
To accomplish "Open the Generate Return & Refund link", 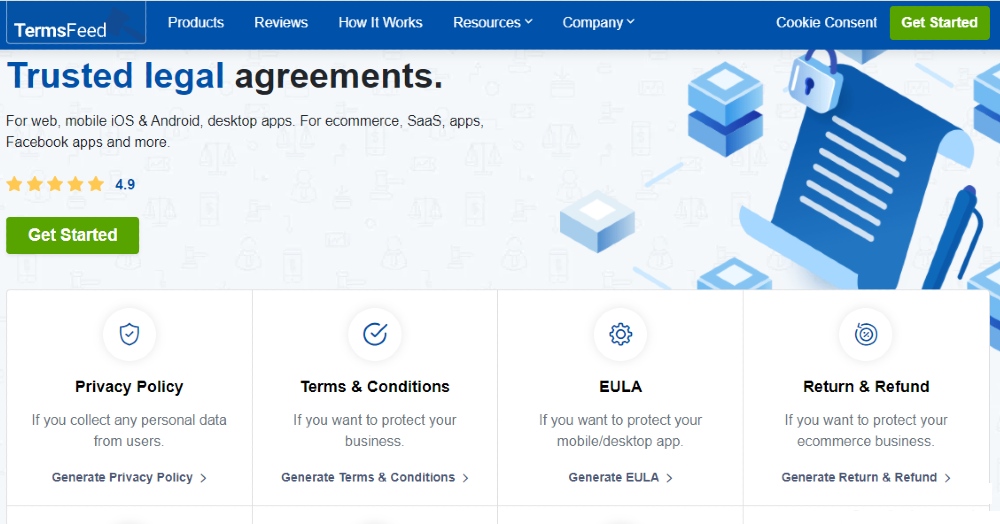I will [866, 477].
